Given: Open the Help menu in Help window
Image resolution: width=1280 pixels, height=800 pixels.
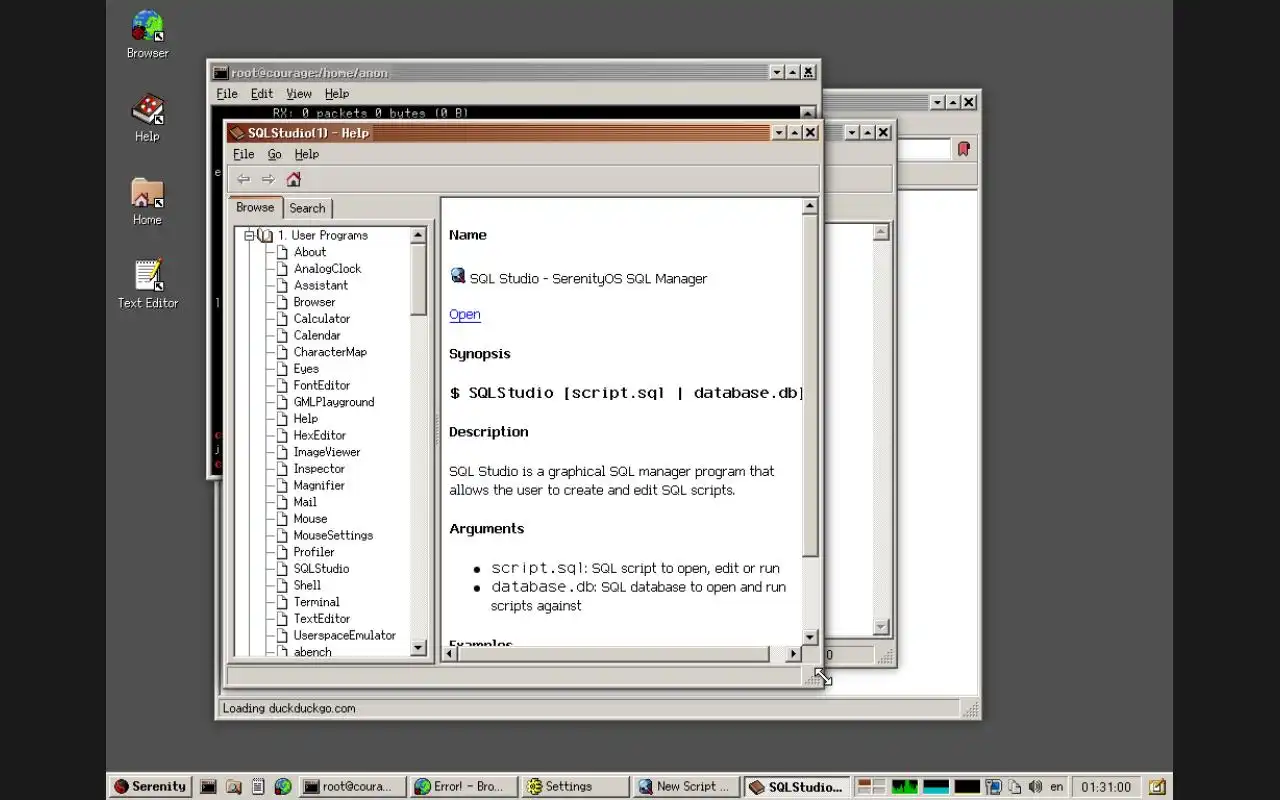Looking at the screenshot, I should coord(306,154).
